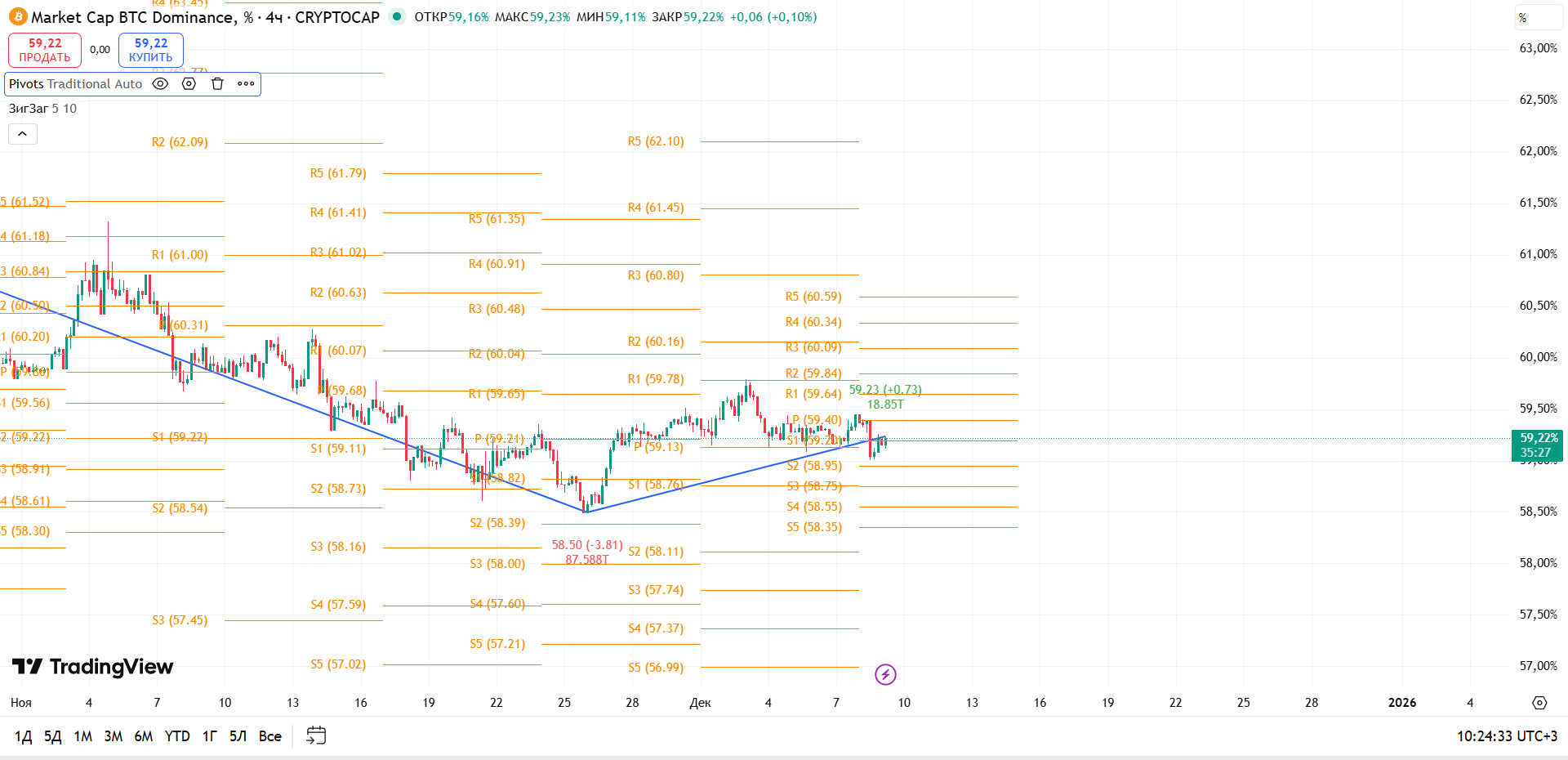Viewport: 1568px width, 760px height.
Task: Show all data with Все range
Action: pyautogui.click(x=269, y=736)
